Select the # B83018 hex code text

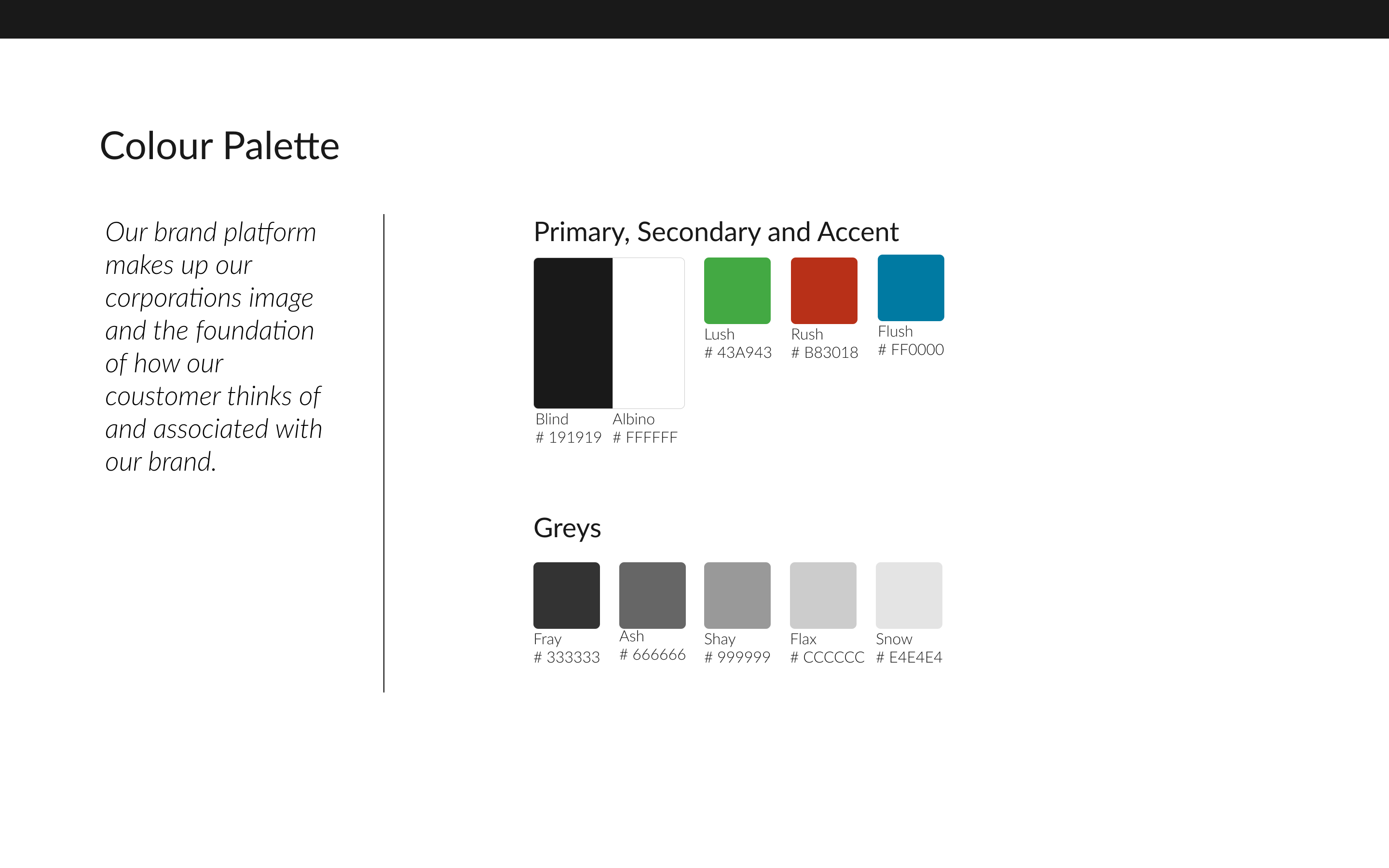825,353
